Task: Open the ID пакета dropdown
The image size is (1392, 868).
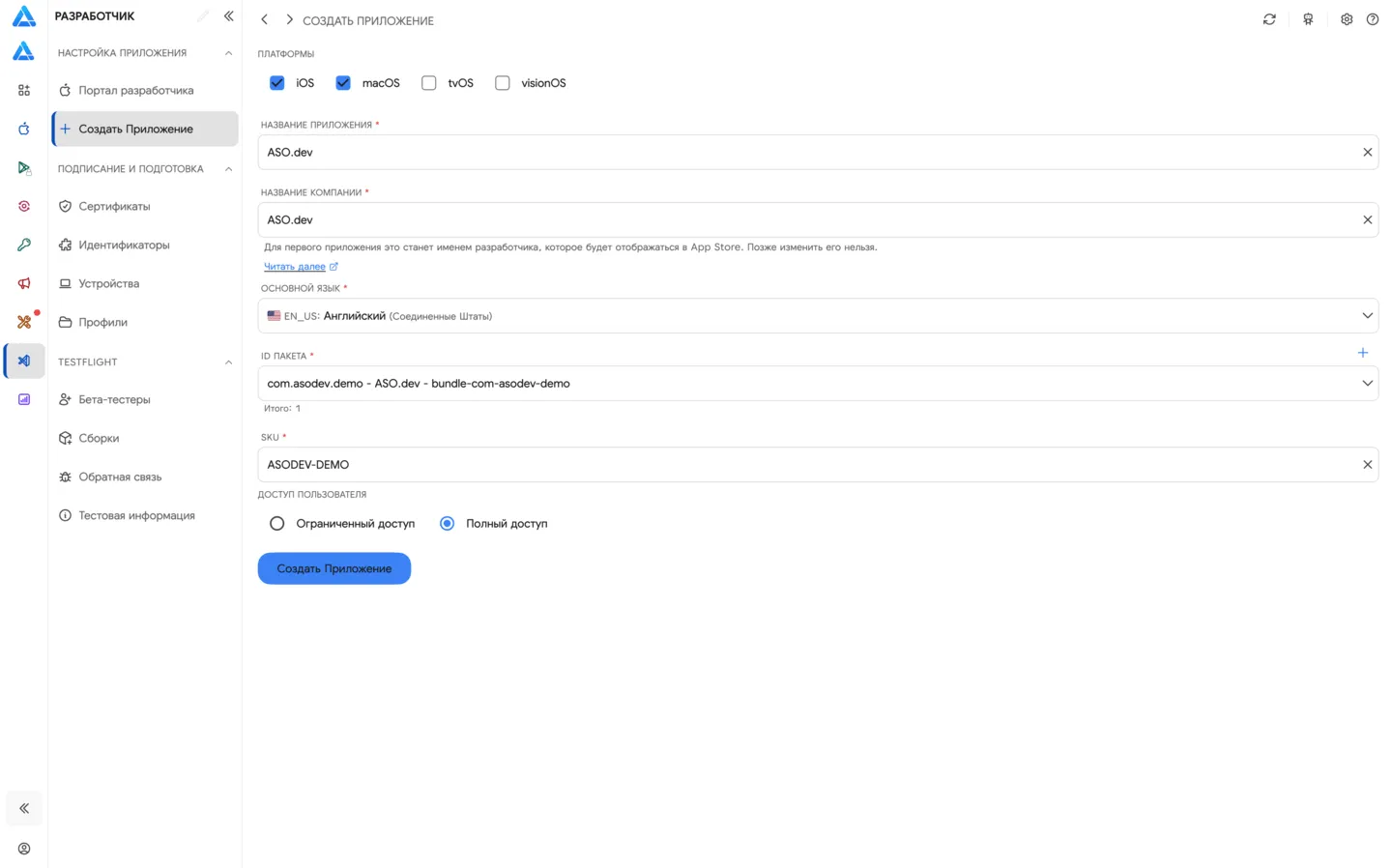Action: (818, 384)
